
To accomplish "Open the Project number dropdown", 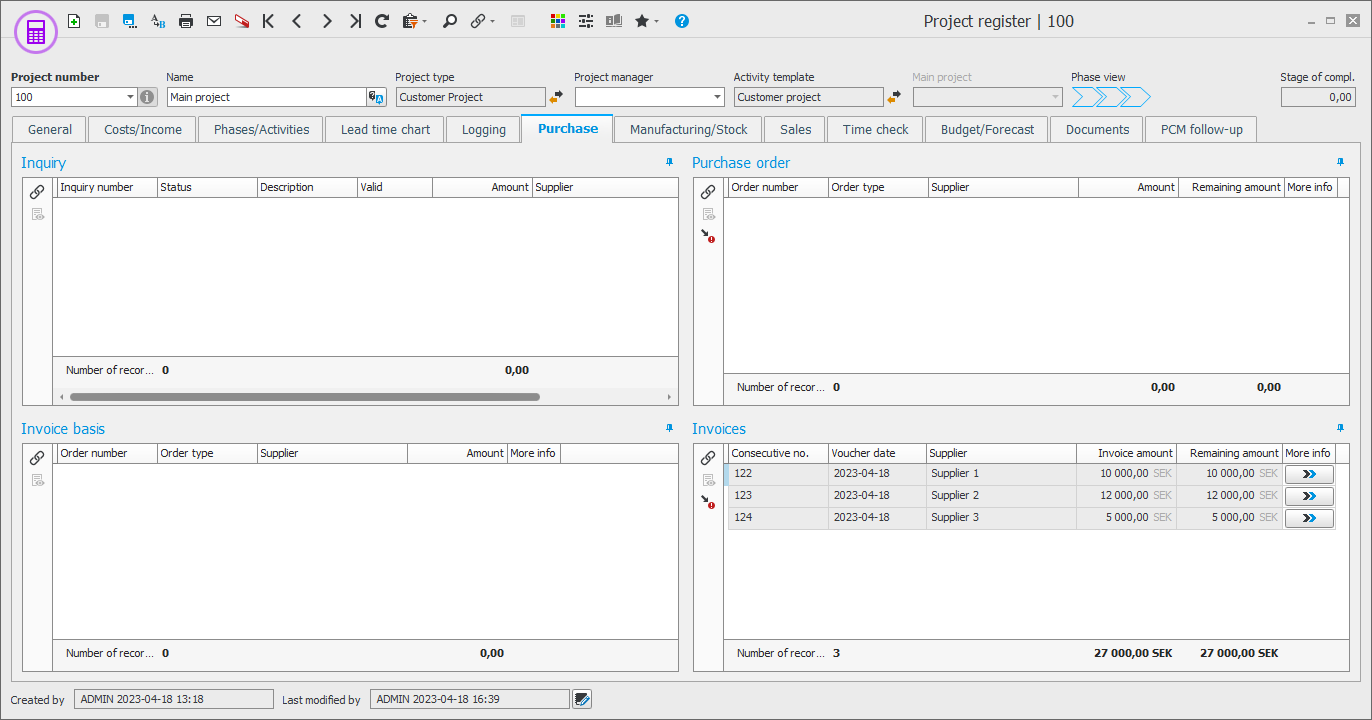I will pyautogui.click(x=130, y=97).
